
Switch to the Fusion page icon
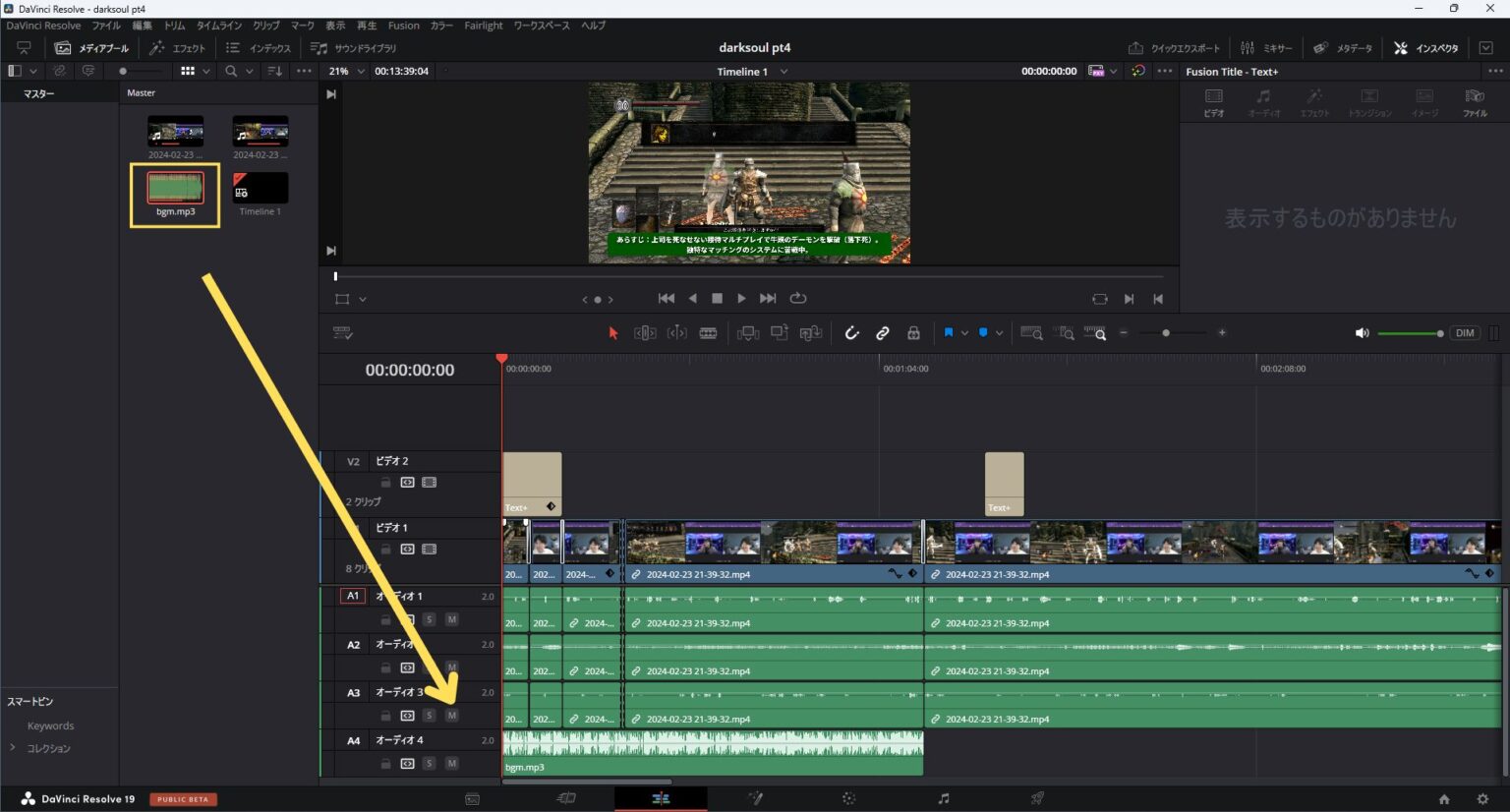tap(755, 798)
